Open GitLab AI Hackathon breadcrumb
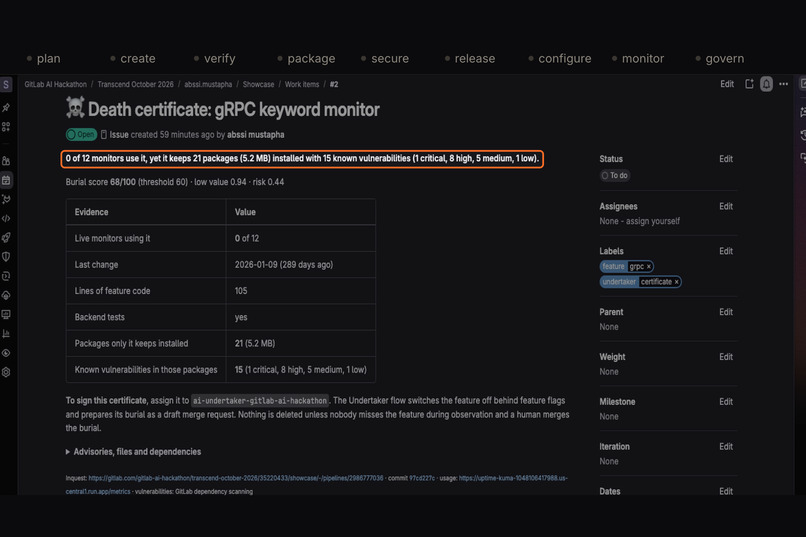The width and height of the screenshot is (806, 537). 56,84
